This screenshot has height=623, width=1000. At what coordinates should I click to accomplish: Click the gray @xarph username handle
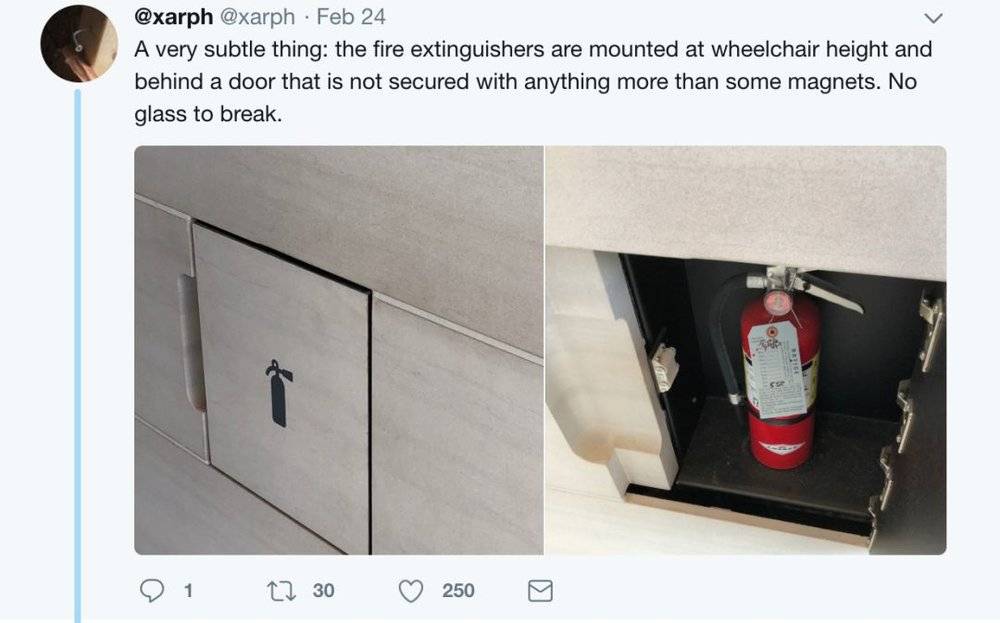click(257, 17)
